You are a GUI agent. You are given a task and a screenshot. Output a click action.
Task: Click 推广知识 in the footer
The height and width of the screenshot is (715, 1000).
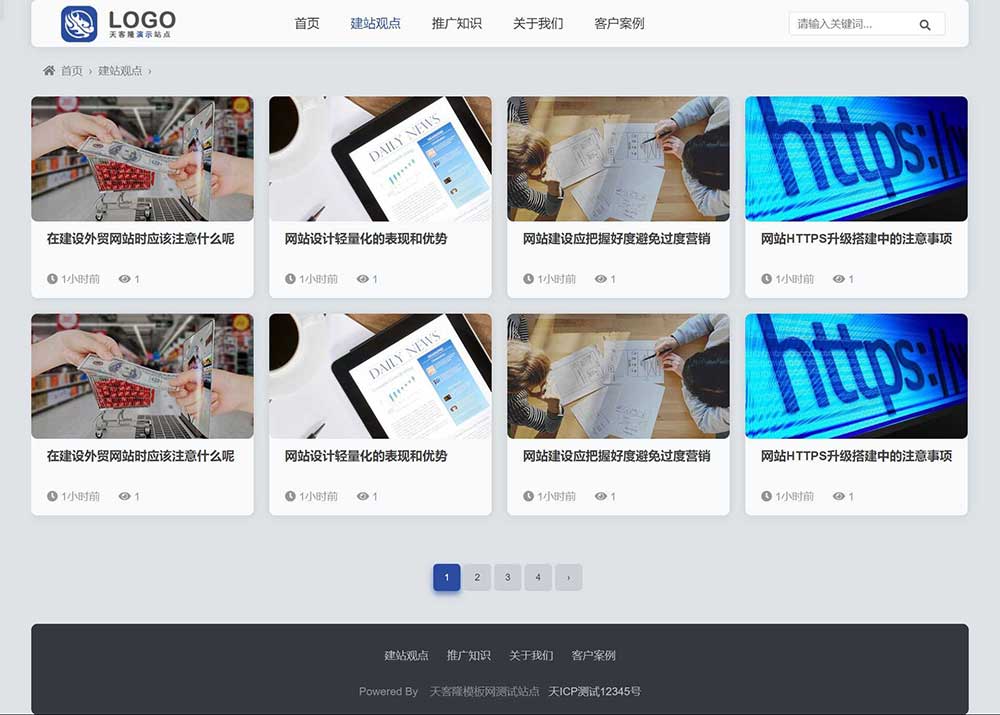[x=469, y=655]
